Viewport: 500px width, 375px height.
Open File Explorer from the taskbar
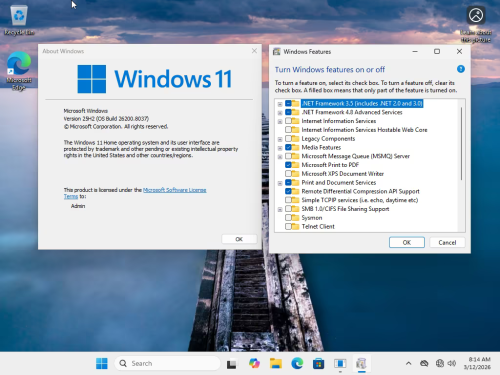click(x=276, y=363)
